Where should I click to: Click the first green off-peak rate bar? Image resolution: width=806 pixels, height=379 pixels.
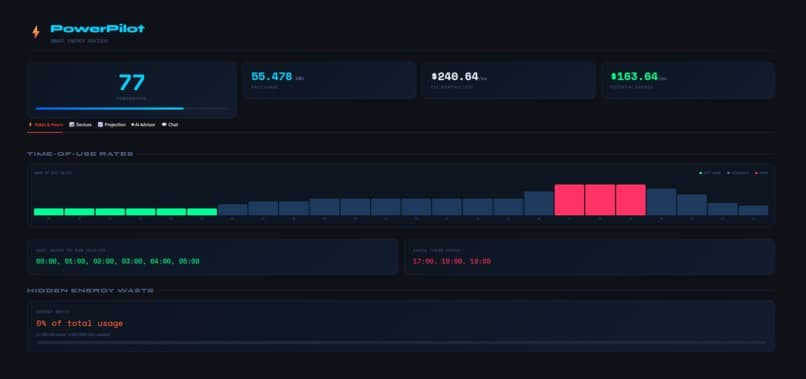(49, 212)
